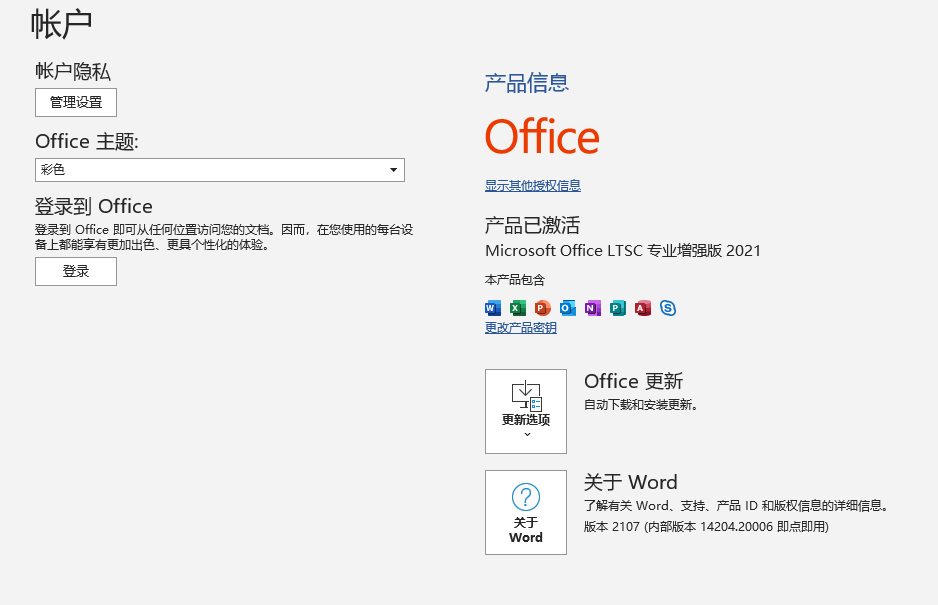Click the 帐户隐私 heading
This screenshot has width=938, height=605.
coord(73,71)
